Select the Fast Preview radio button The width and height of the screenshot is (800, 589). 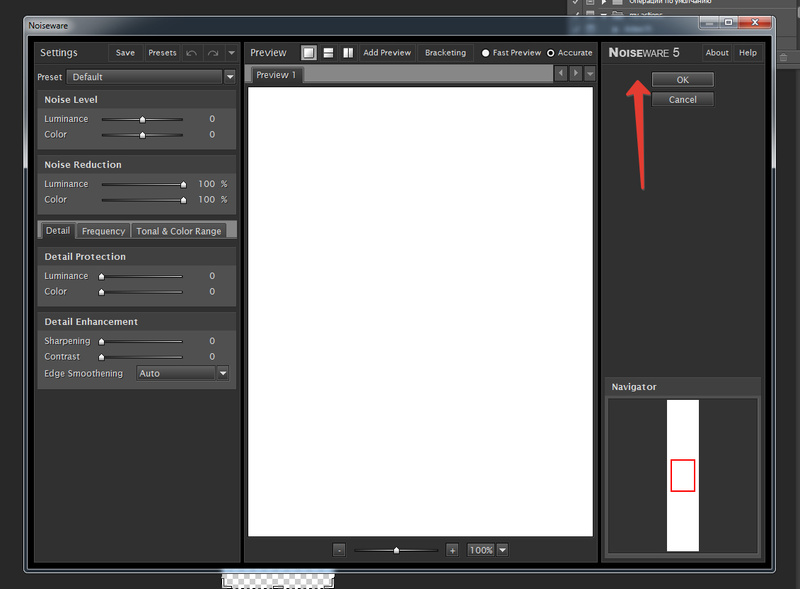485,53
